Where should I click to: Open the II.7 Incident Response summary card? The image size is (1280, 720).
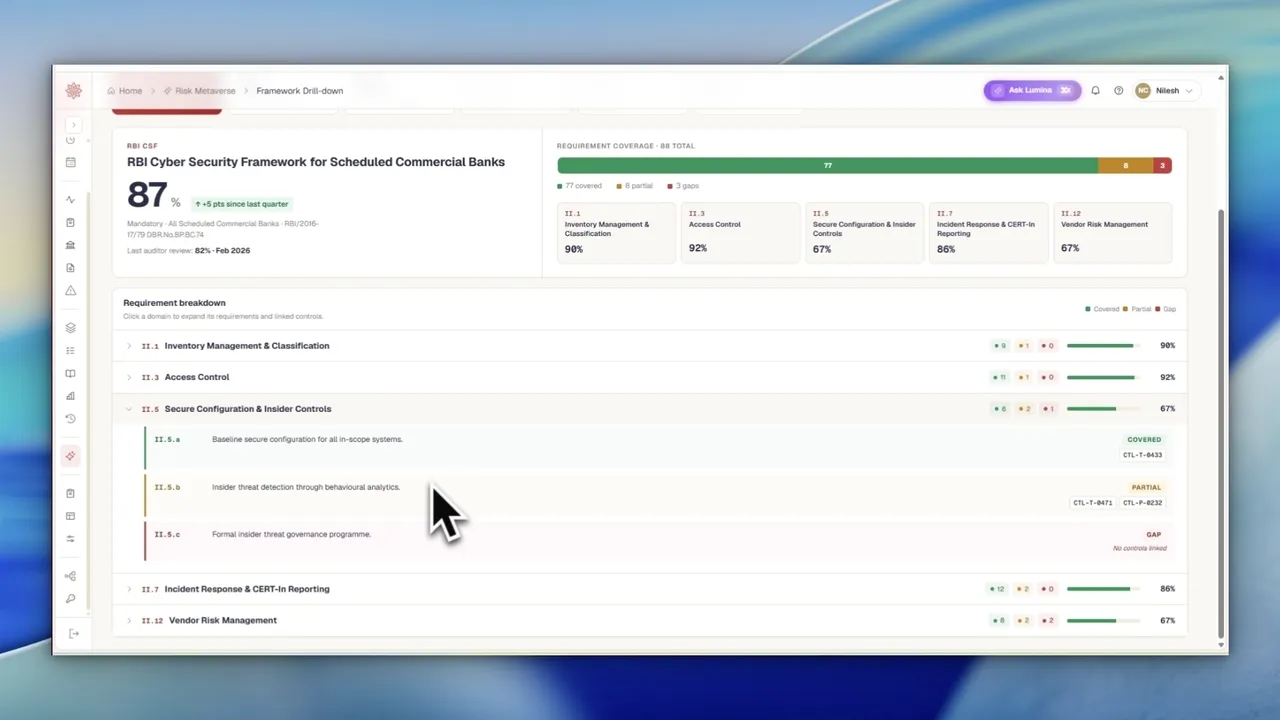coord(988,233)
